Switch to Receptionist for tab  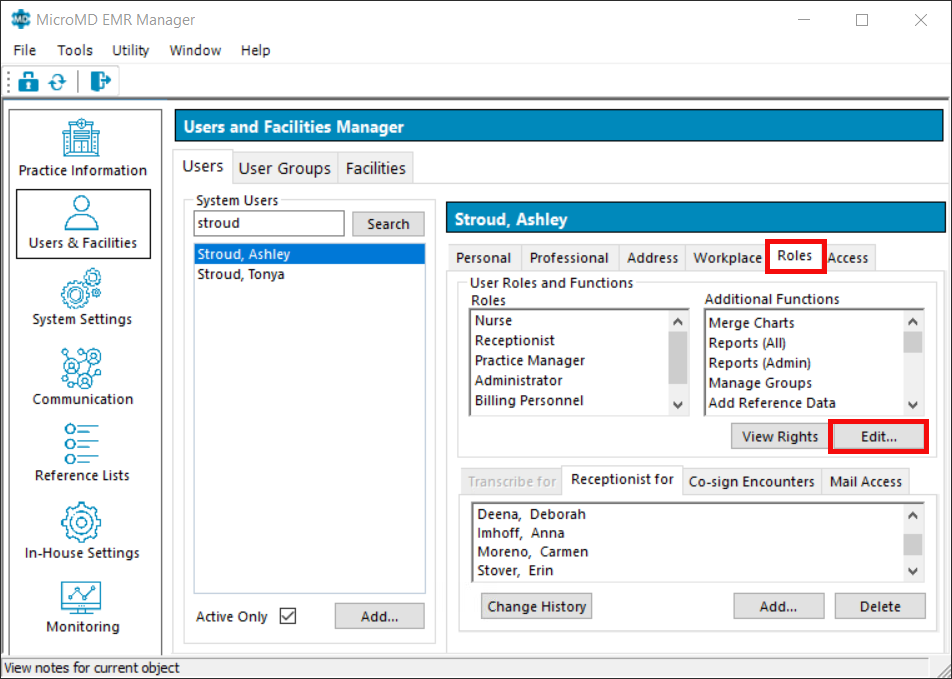[622, 480]
